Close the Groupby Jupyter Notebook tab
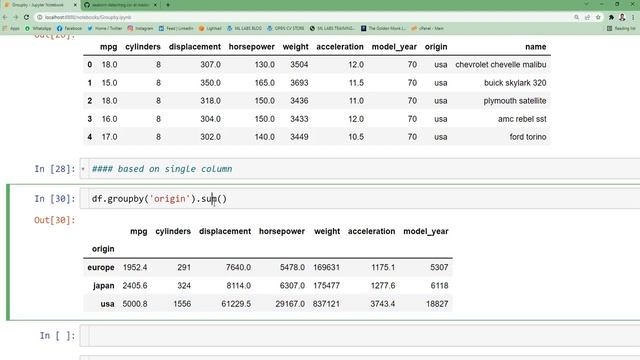The width and height of the screenshot is (640, 360). click(x=75, y=5)
